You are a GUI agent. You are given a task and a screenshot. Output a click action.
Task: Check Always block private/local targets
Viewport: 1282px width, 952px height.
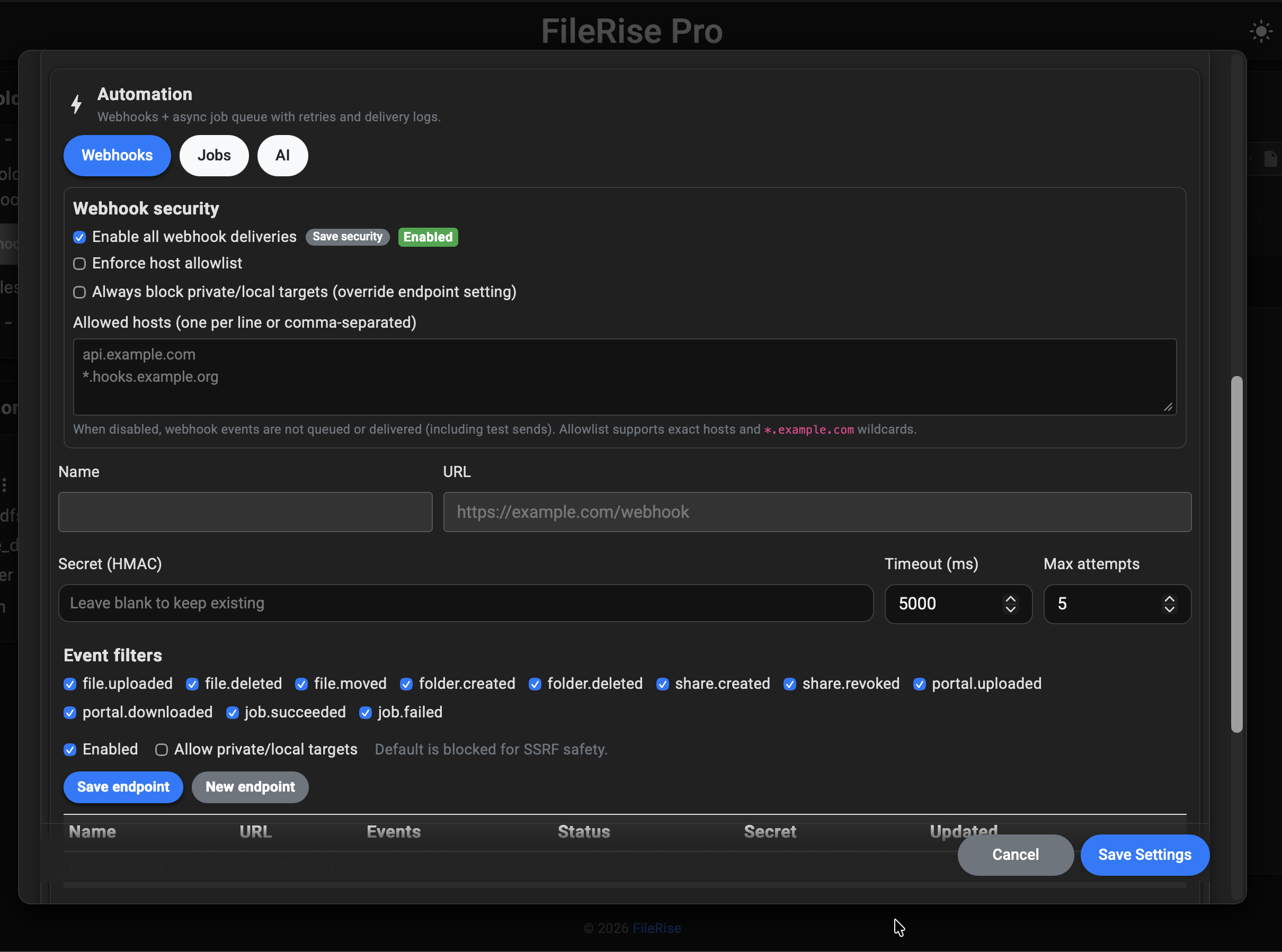(79, 292)
